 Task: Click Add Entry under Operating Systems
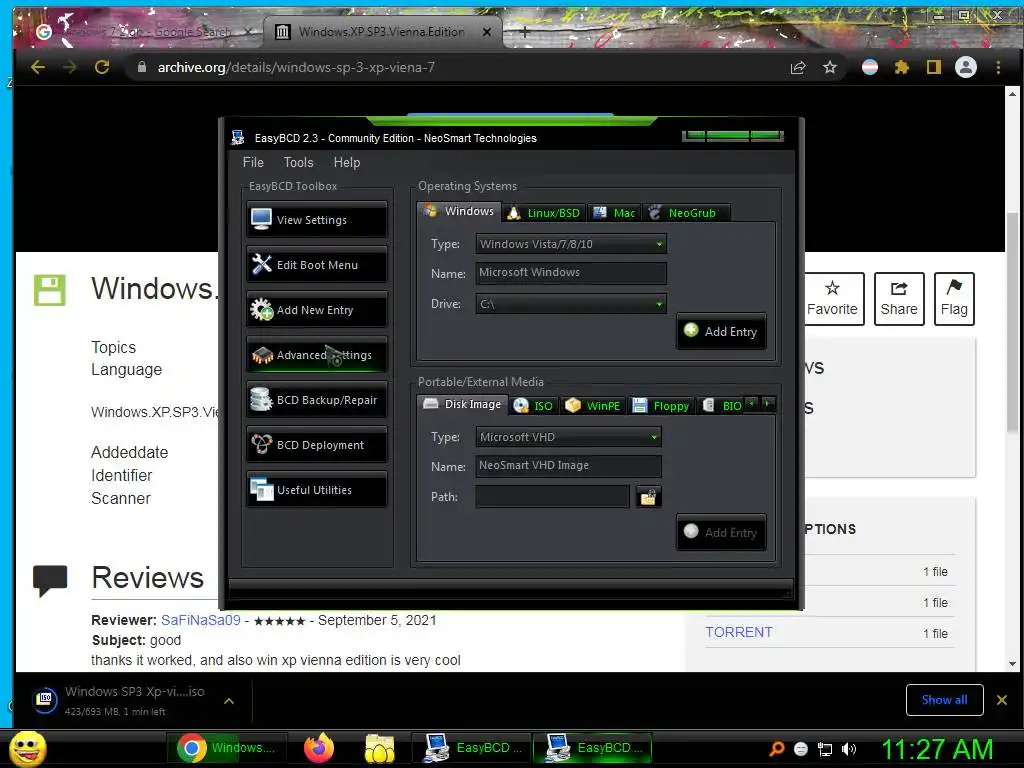[721, 331]
